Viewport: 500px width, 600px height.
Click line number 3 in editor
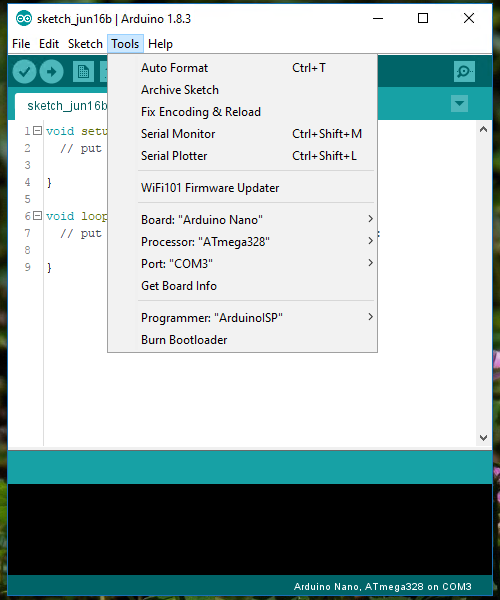pyautogui.click(x=28, y=165)
